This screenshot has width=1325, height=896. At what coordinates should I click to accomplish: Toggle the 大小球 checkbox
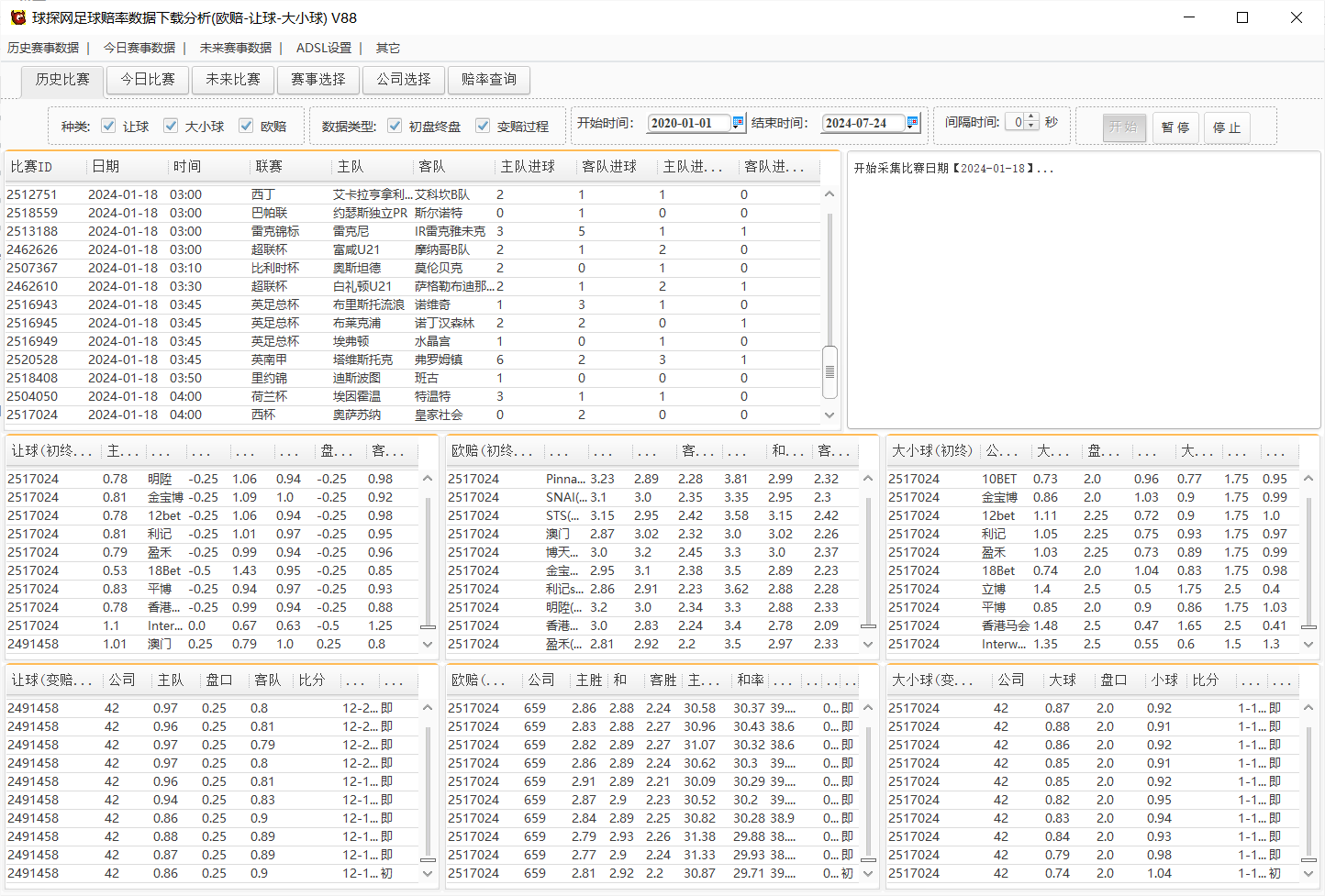tap(171, 126)
